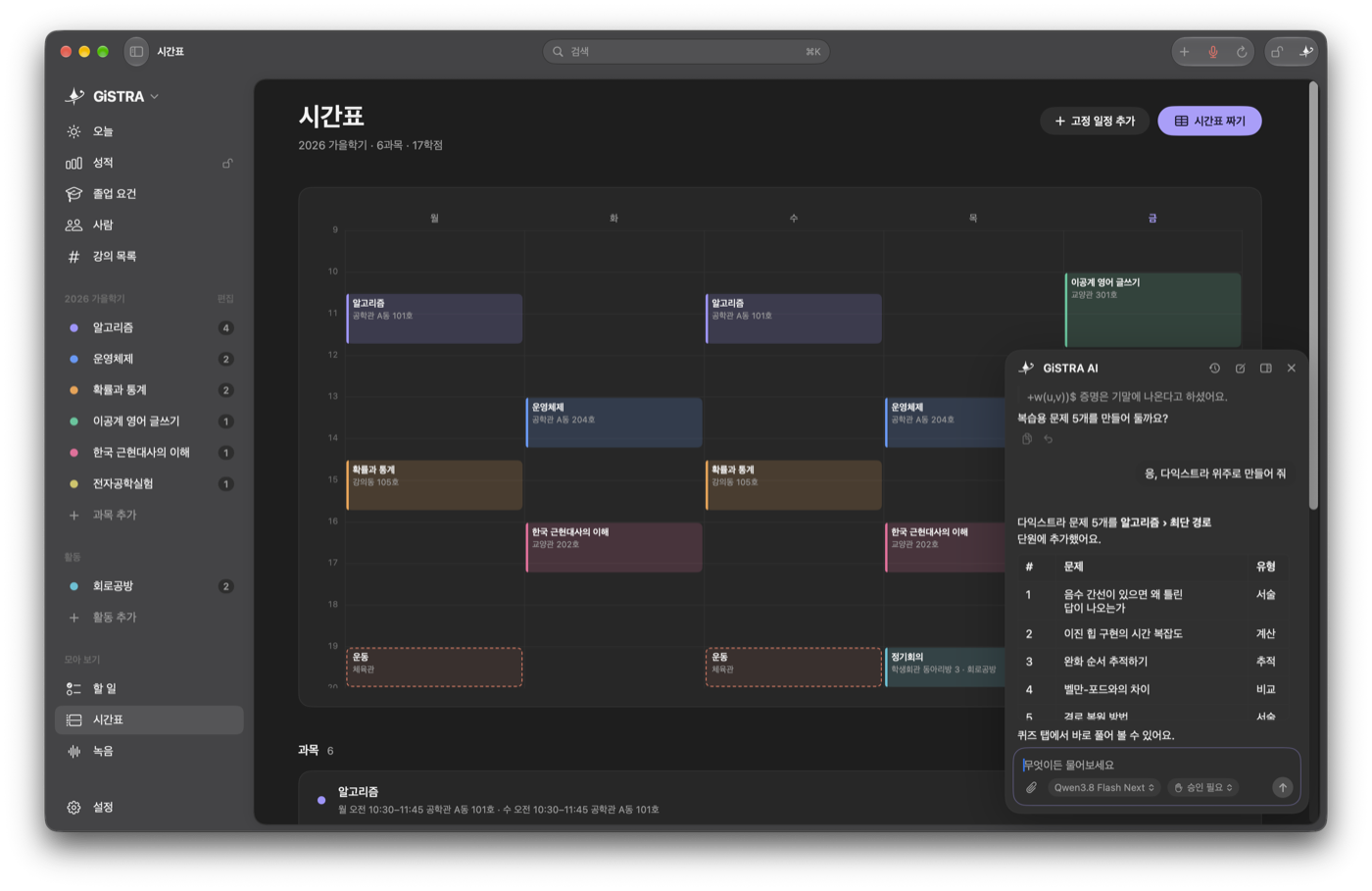Screen dimensions: 1372x891
Task: Toggle the sidebar with the title bar icon
Action: 136,51
